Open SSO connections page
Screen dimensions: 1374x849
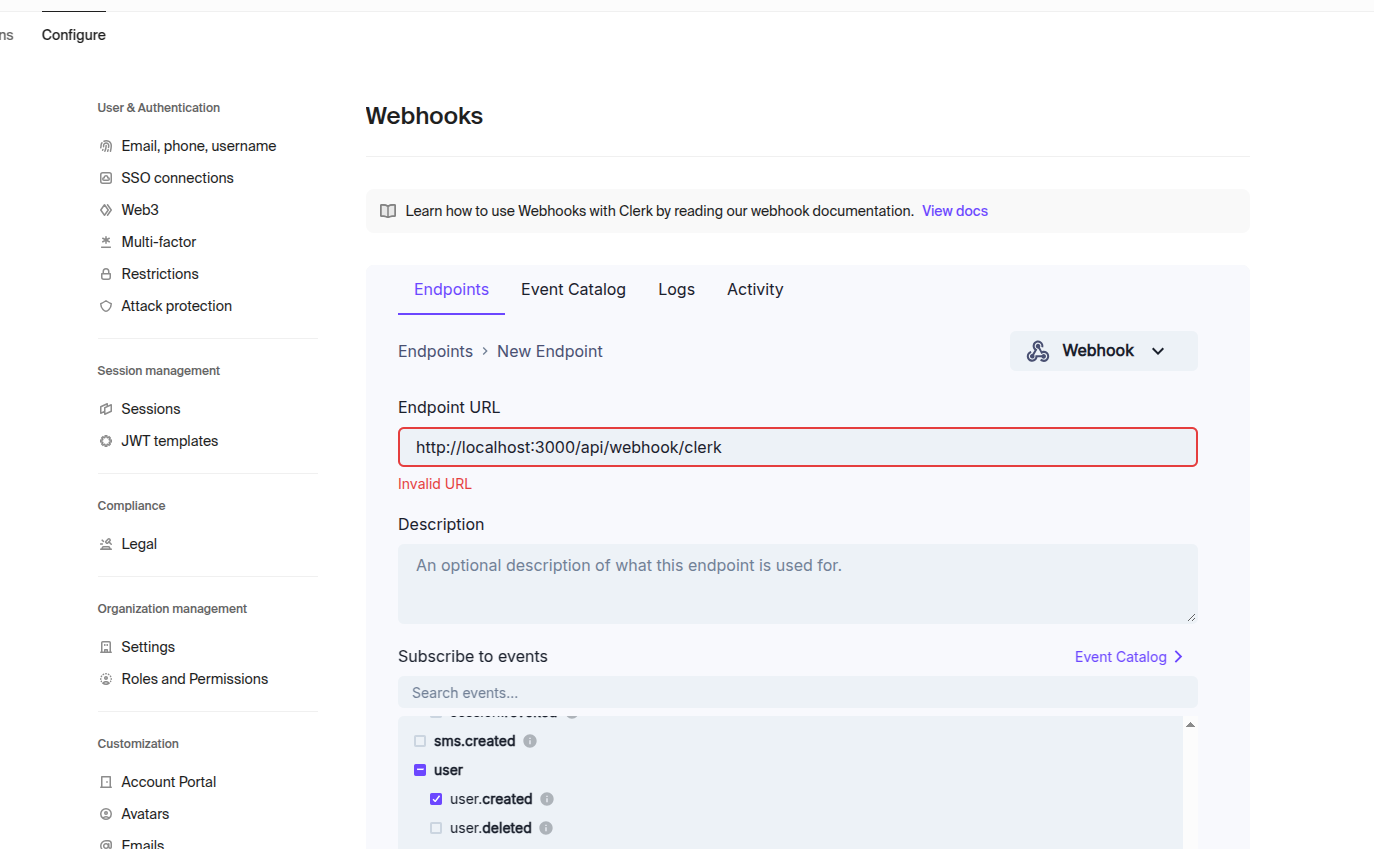[x=178, y=178]
